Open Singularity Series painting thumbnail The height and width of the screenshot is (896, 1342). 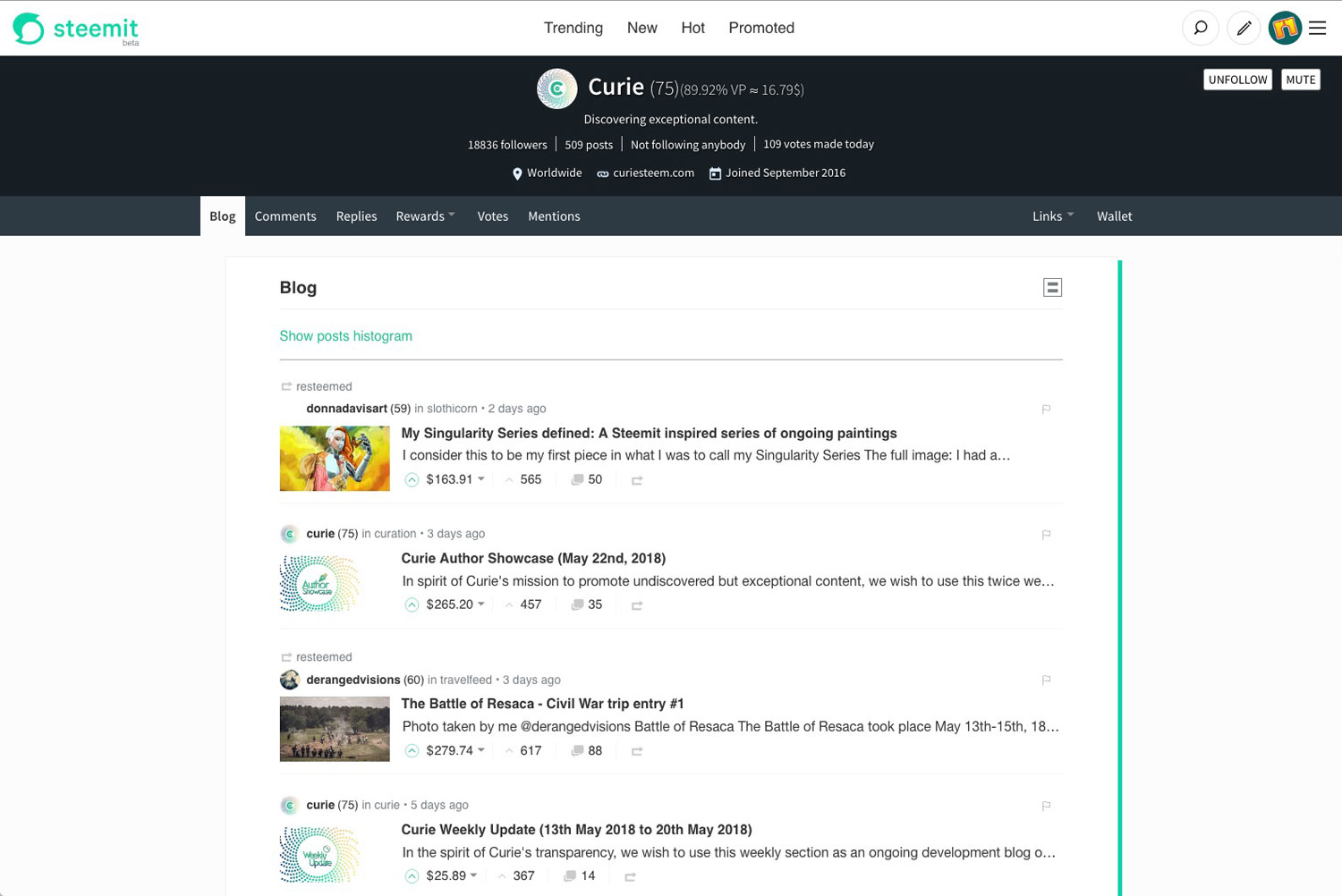tap(335, 459)
